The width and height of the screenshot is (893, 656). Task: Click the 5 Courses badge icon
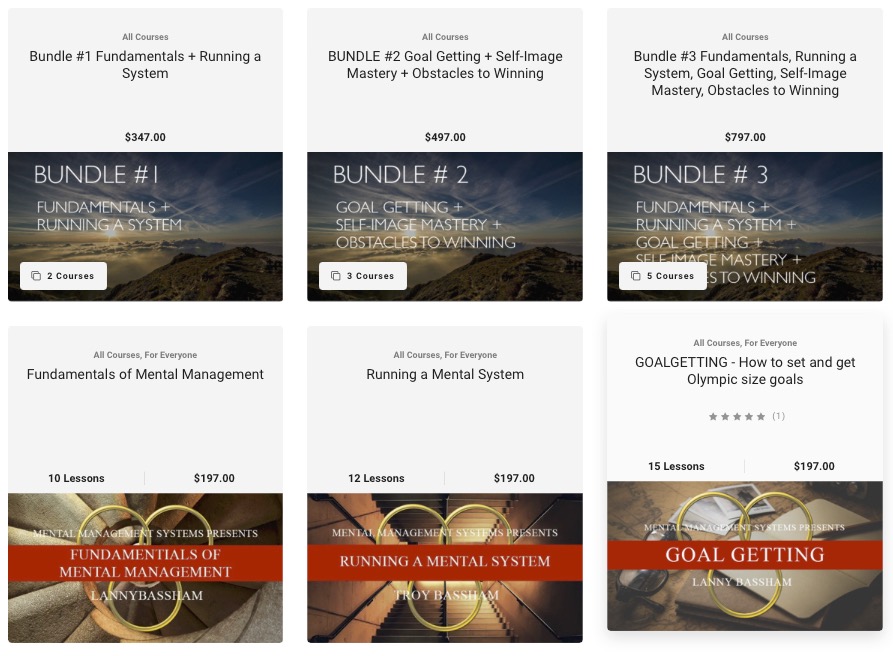tap(636, 276)
